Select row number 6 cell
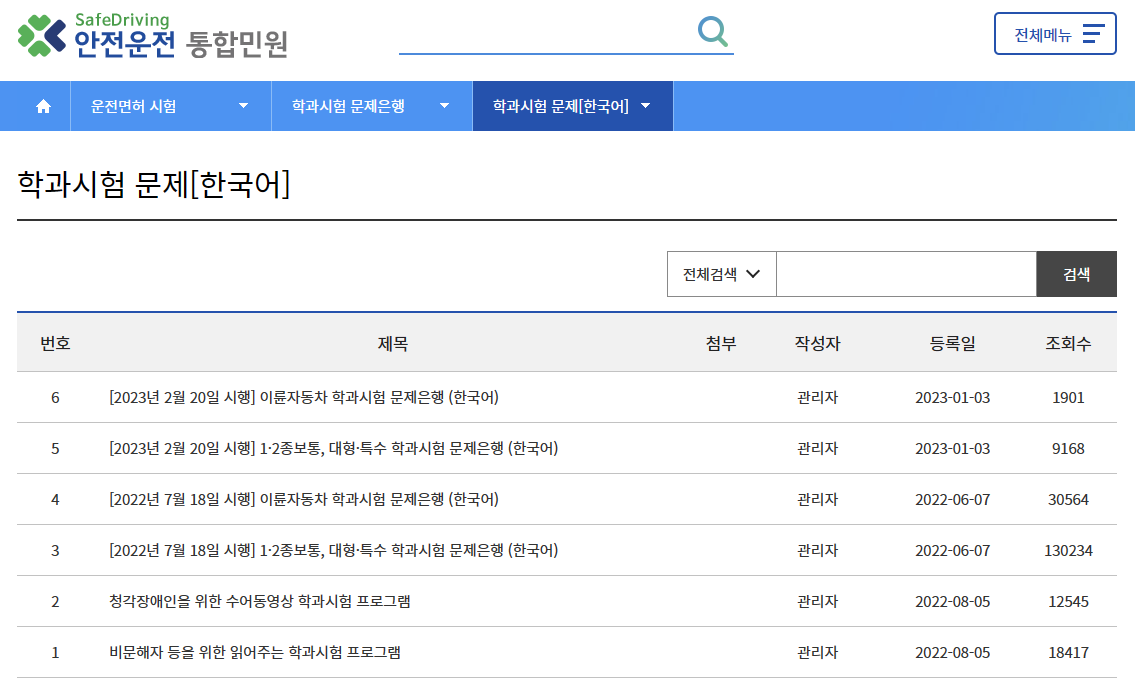The image size is (1135, 687). tap(55, 397)
